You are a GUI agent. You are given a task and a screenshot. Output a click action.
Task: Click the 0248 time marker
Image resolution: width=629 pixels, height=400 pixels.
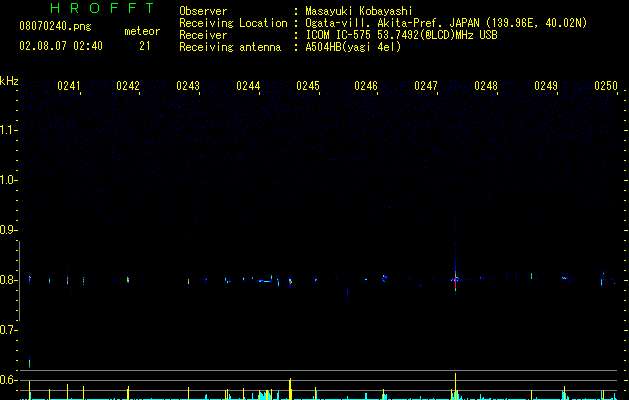pyautogui.click(x=486, y=86)
